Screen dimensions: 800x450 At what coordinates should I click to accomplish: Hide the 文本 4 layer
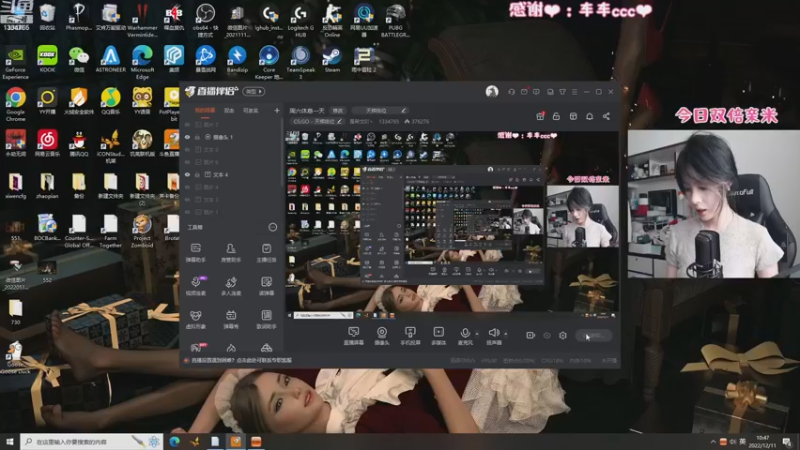pos(187,174)
